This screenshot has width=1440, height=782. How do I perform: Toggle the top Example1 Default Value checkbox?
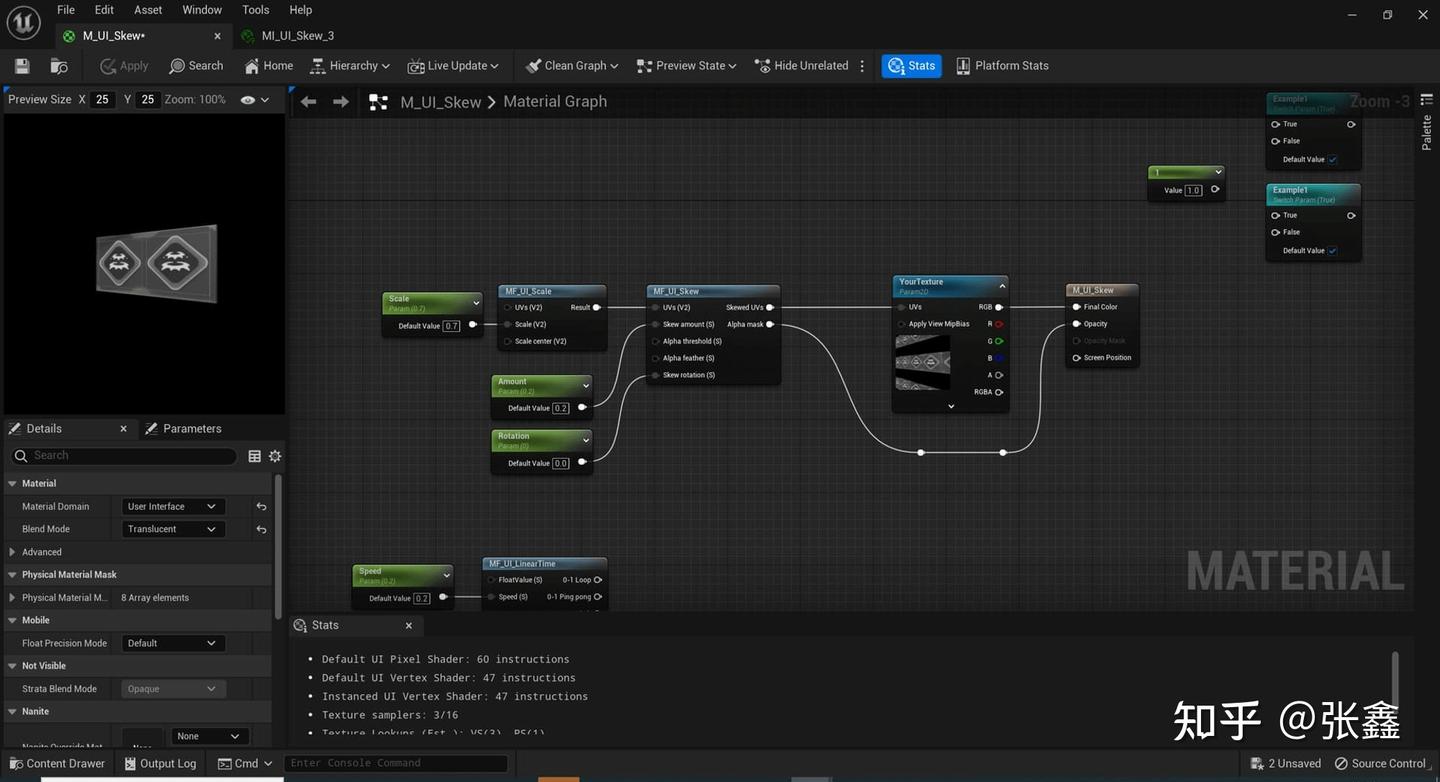tap(1332, 159)
